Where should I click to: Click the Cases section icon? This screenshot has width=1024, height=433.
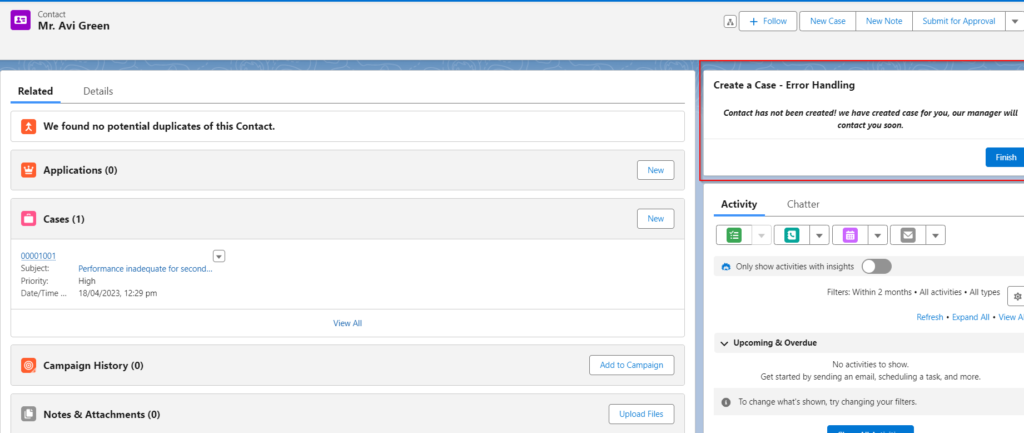click(x=29, y=218)
